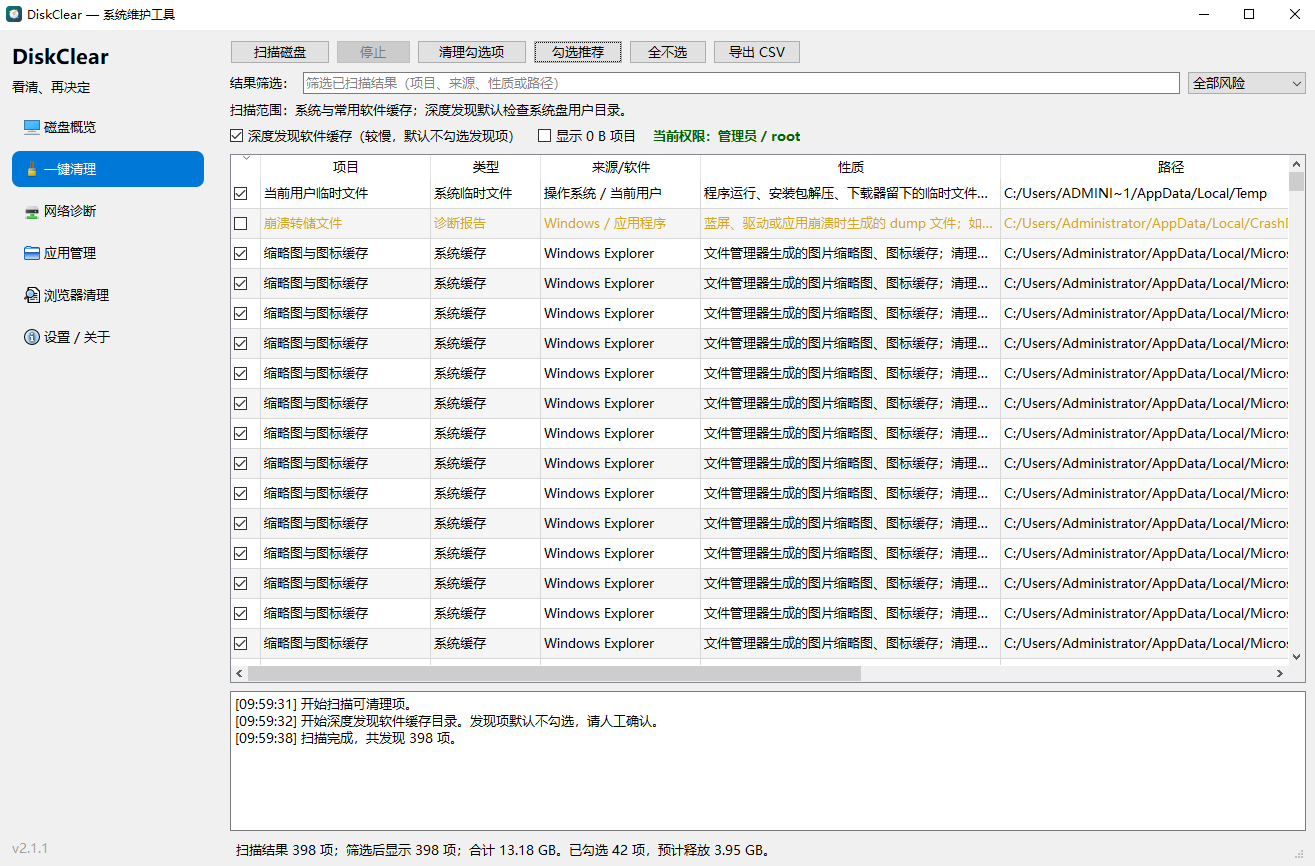Expand the sort indicator above checkbox column
The image size is (1315, 866).
click(x=246, y=158)
